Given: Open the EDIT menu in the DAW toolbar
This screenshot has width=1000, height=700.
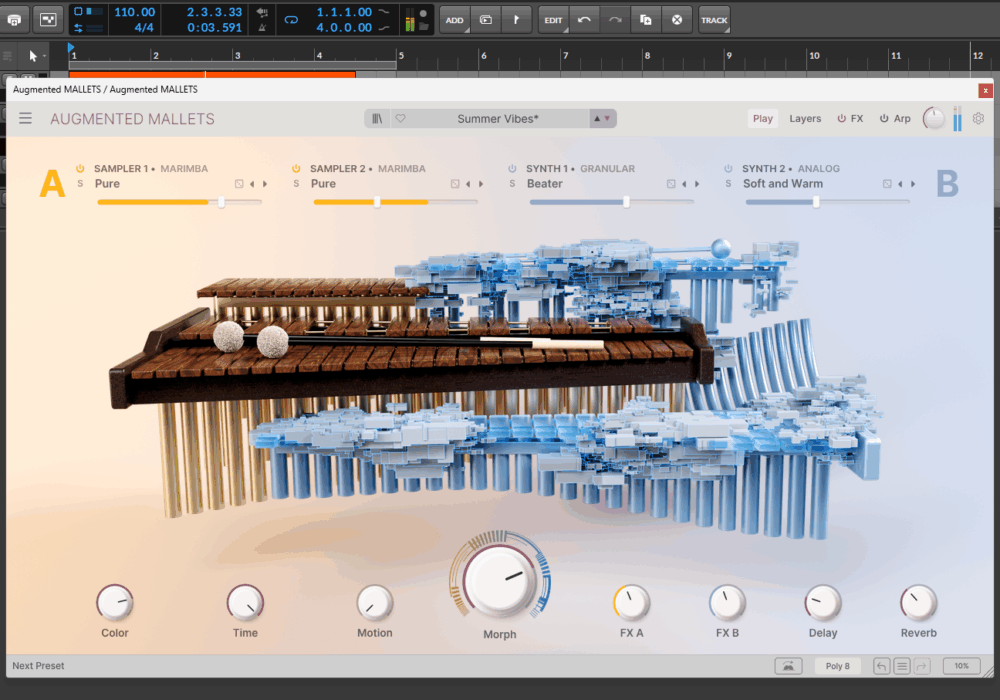Looking at the screenshot, I should pyautogui.click(x=554, y=20).
